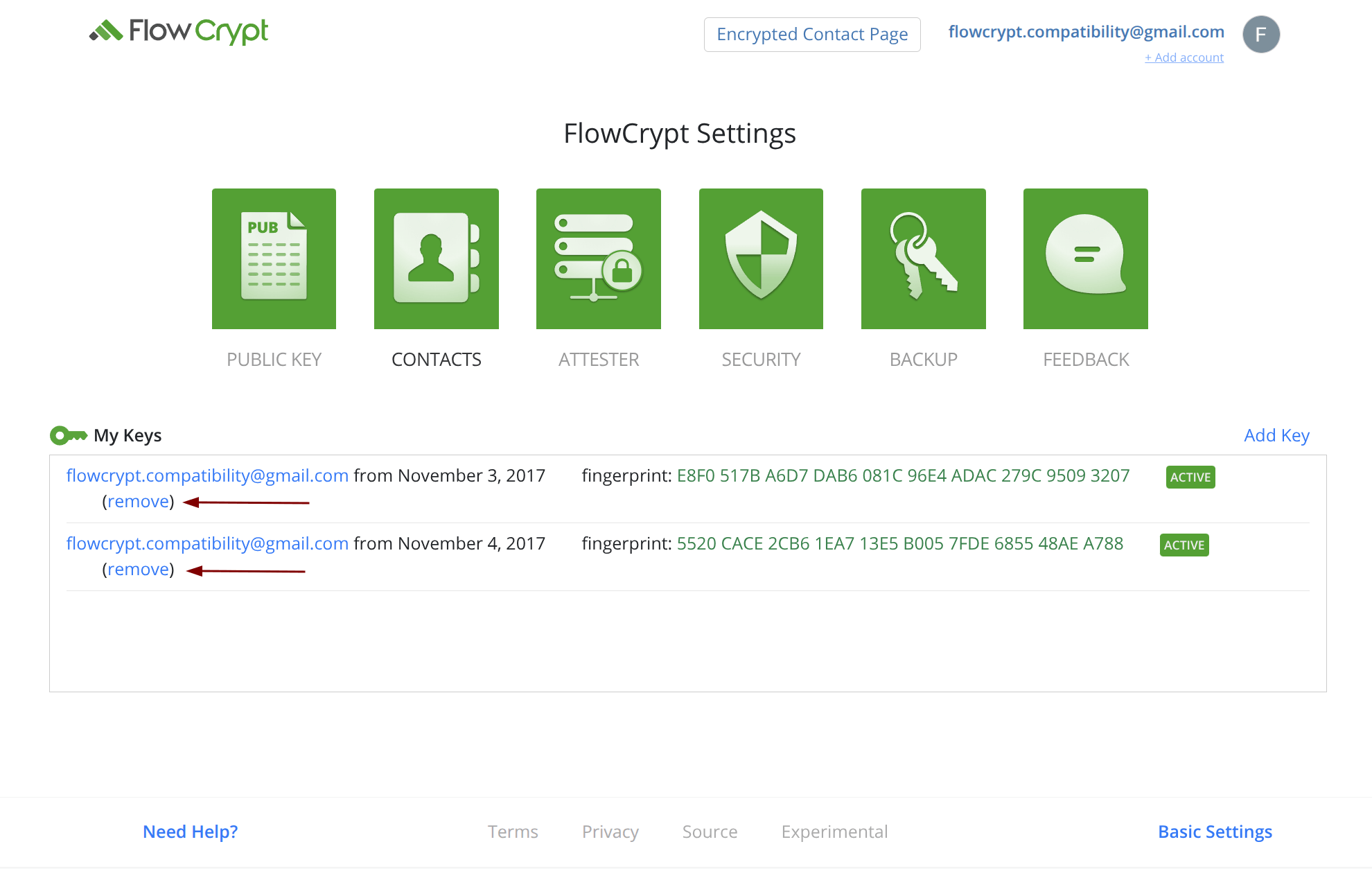The height and width of the screenshot is (869, 1372).
Task: Click the green key icon by My Keys
Action: [x=68, y=435]
